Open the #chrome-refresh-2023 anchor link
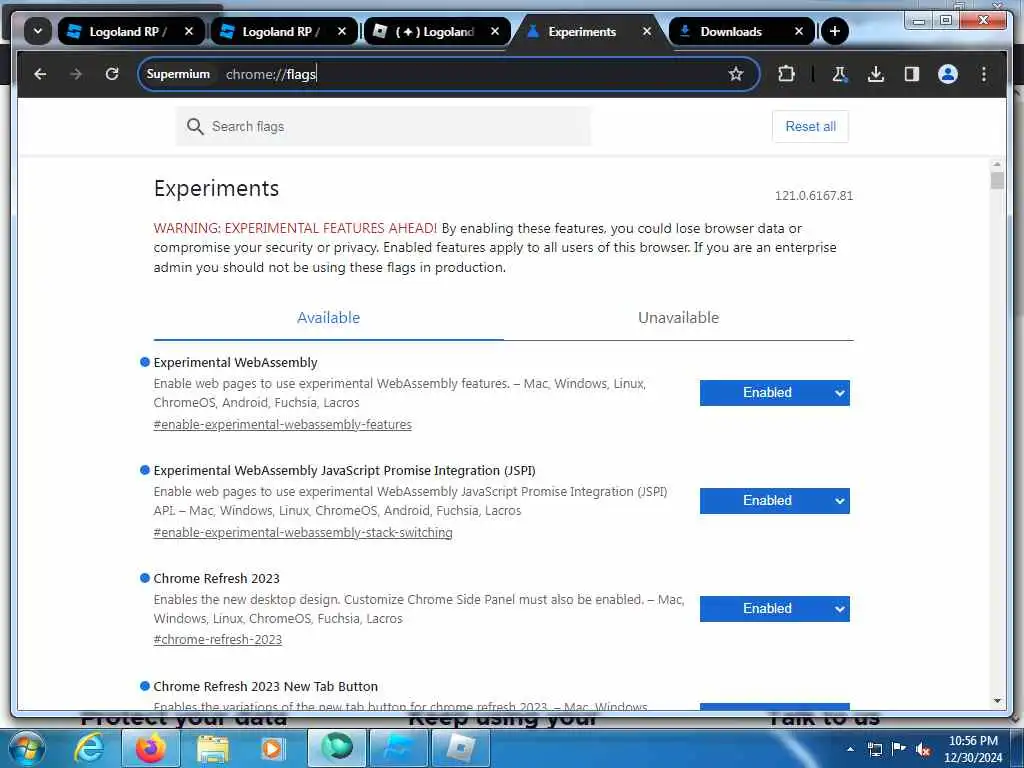 click(217, 640)
